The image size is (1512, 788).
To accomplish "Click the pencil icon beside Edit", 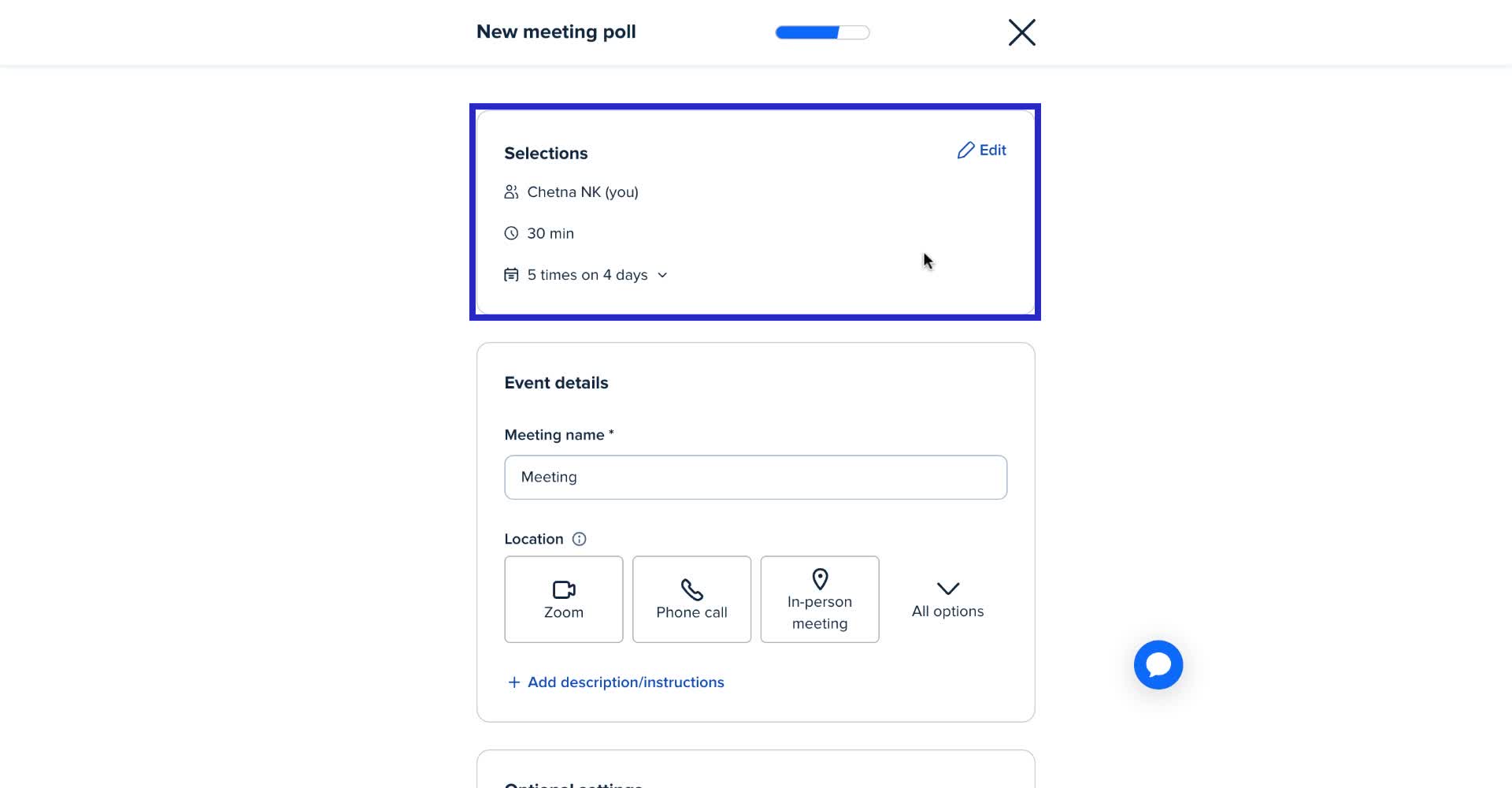I will click(965, 150).
